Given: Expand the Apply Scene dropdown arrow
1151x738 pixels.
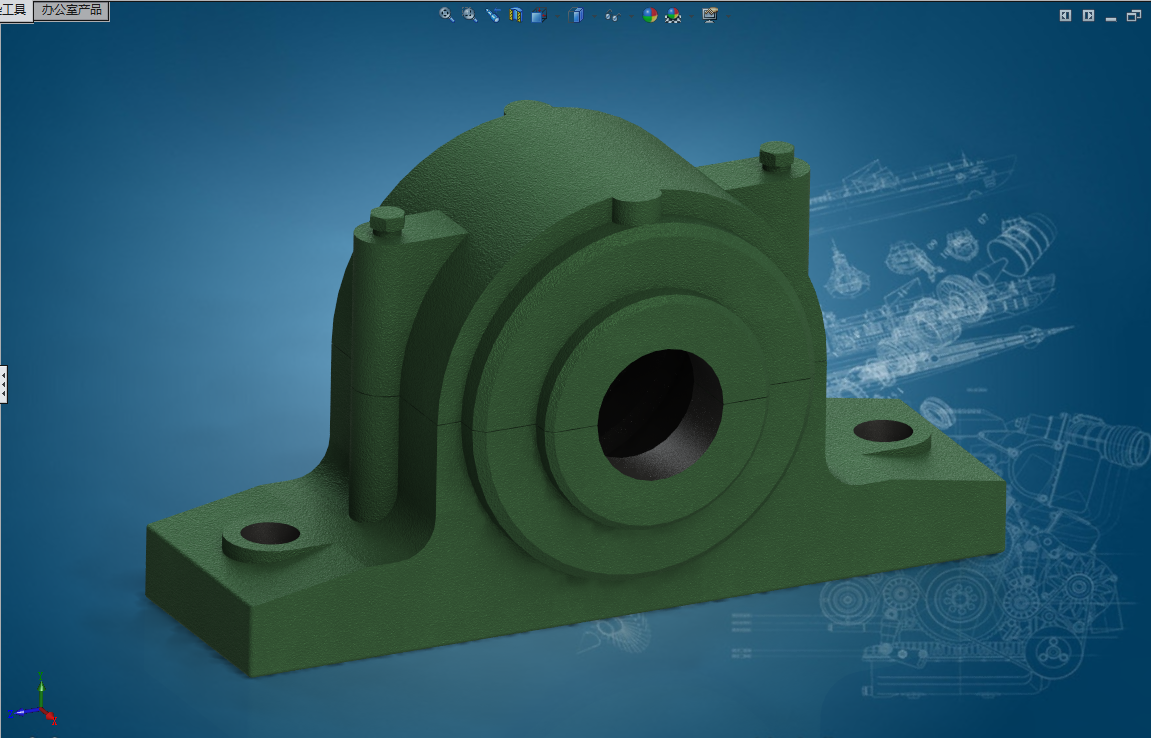Looking at the screenshot, I should click(691, 16).
